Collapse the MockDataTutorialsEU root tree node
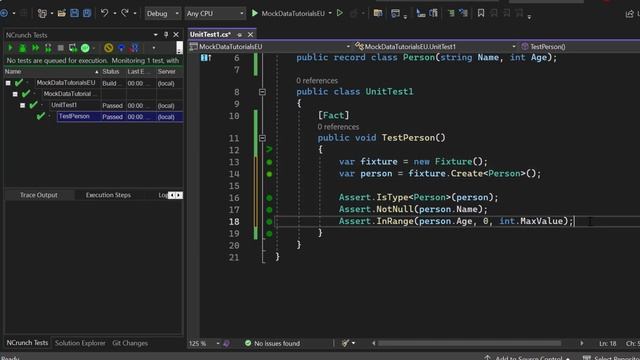 coord(8,83)
